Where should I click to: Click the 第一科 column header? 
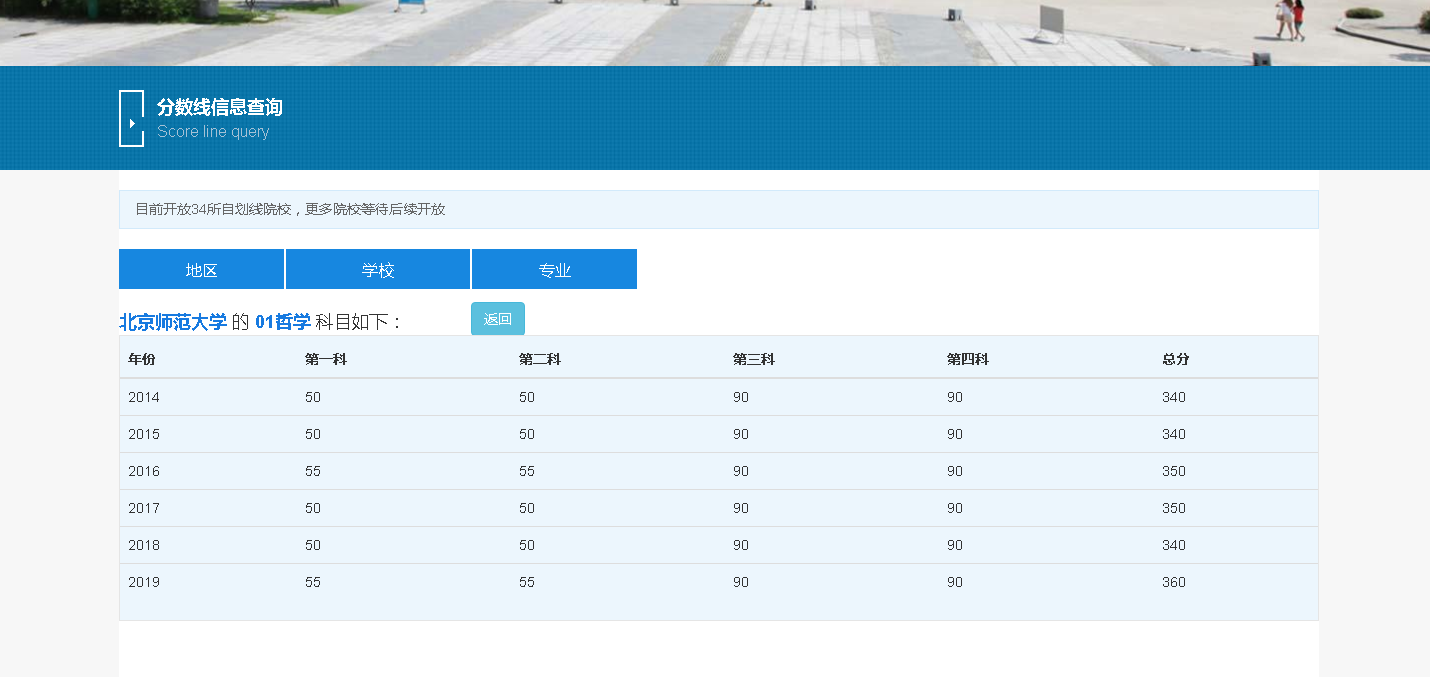click(x=326, y=359)
